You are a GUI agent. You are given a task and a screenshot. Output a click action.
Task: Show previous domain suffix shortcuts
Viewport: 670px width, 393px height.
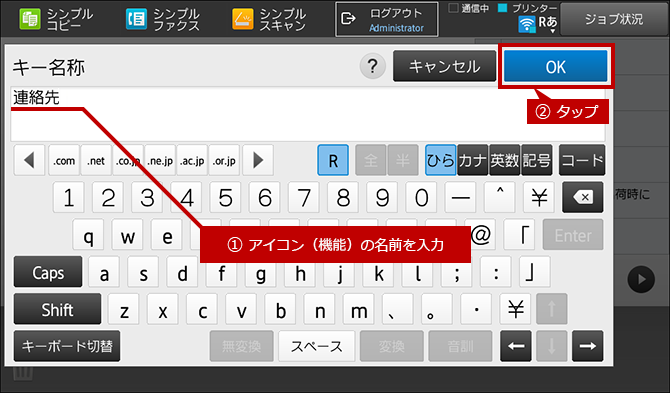tap(29, 161)
